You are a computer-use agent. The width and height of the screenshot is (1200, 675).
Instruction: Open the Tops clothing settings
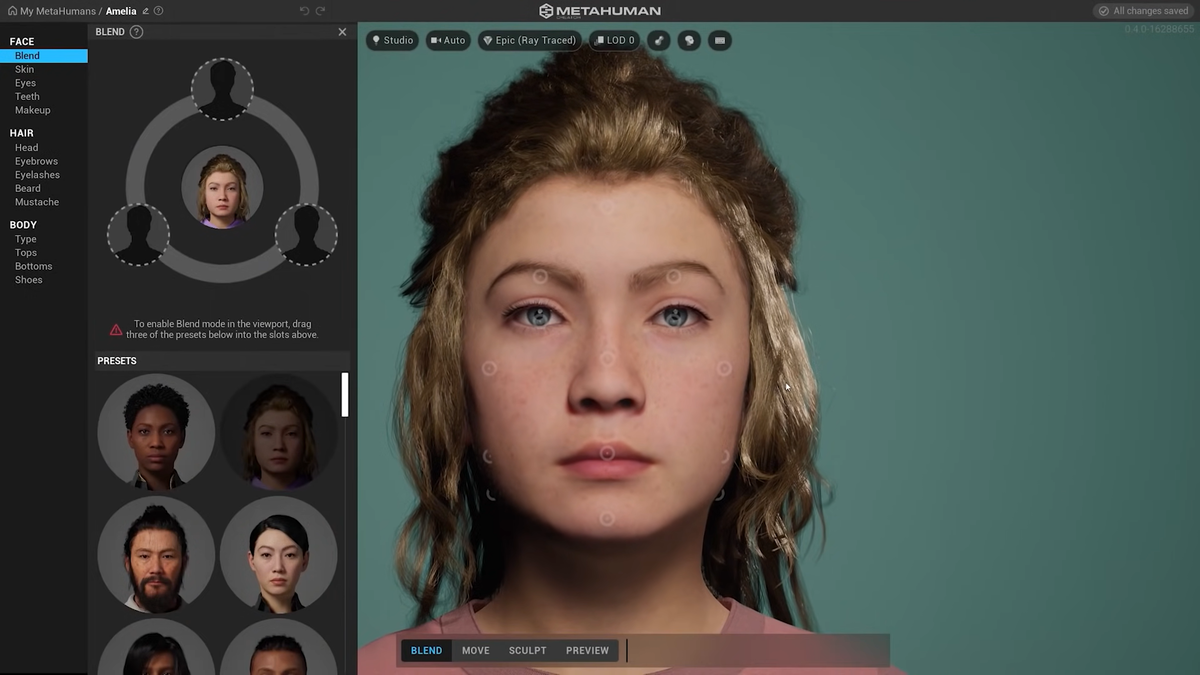(x=25, y=253)
